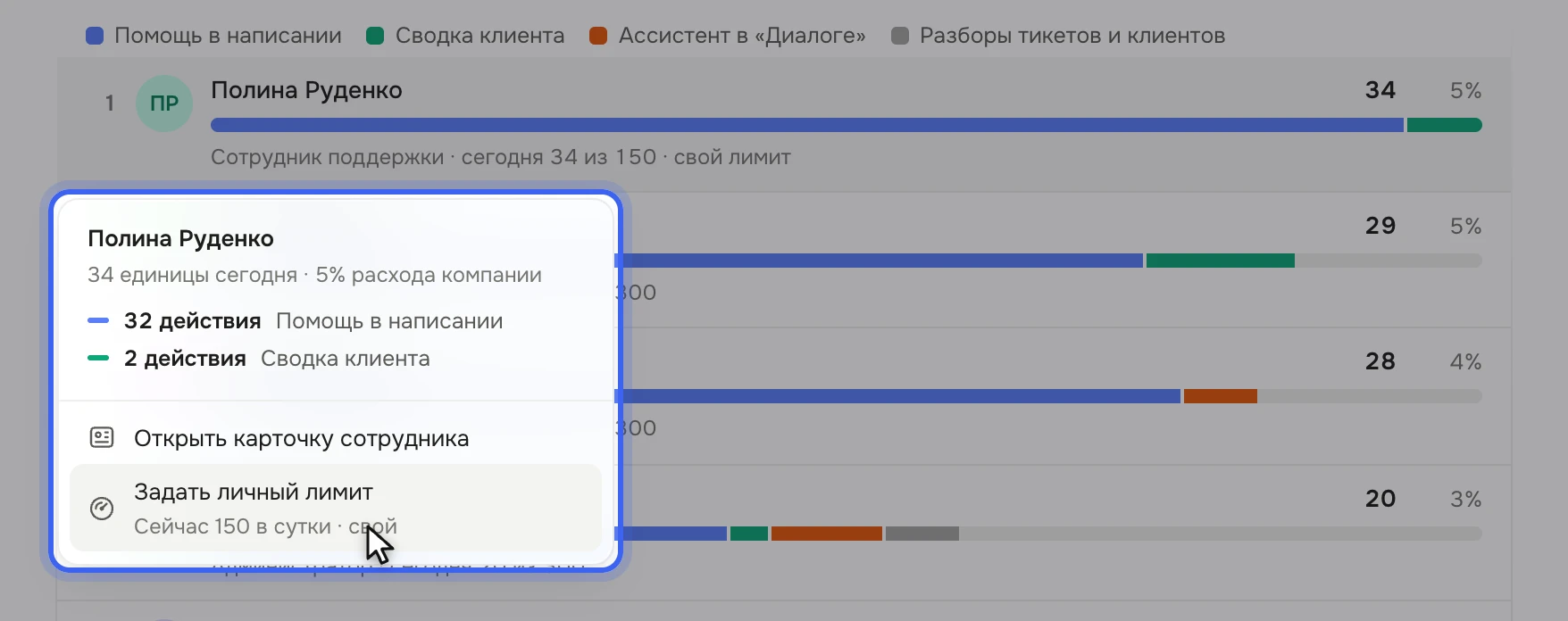1568x621 pixels.
Task: Click '32 действия' line in popup
Action: pos(296,321)
